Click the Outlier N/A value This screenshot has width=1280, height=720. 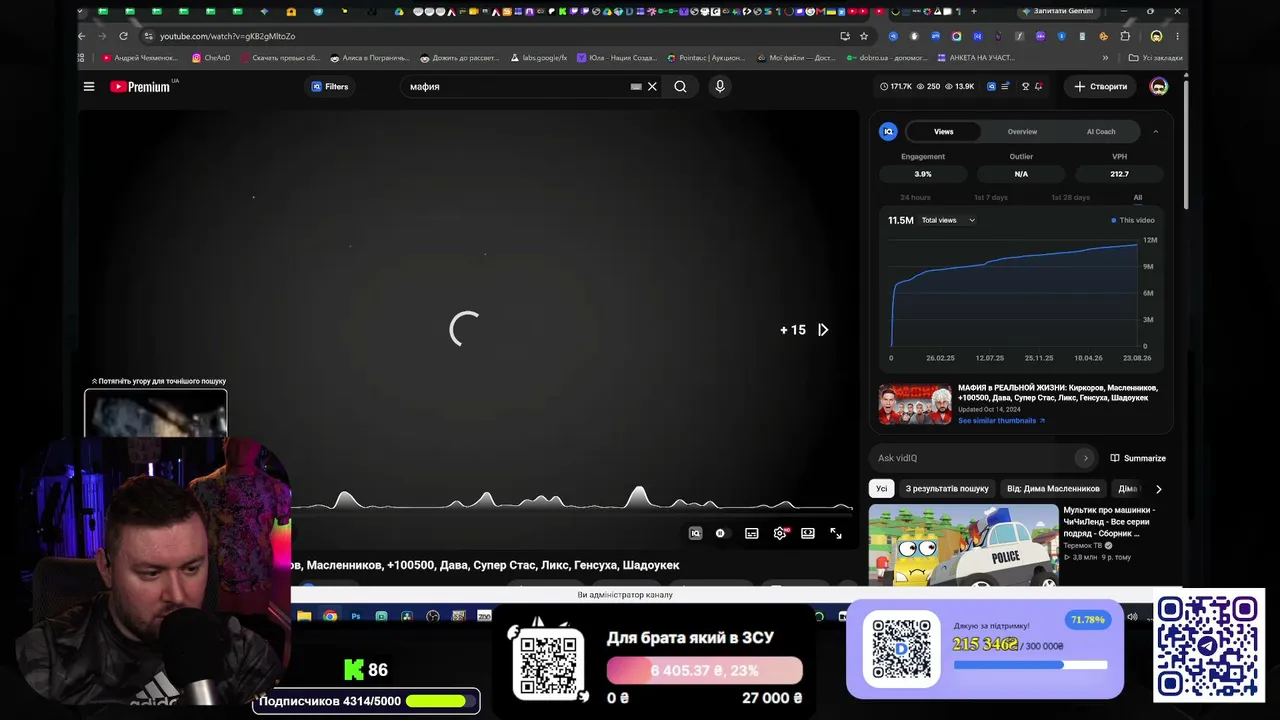coord(1021,174)
